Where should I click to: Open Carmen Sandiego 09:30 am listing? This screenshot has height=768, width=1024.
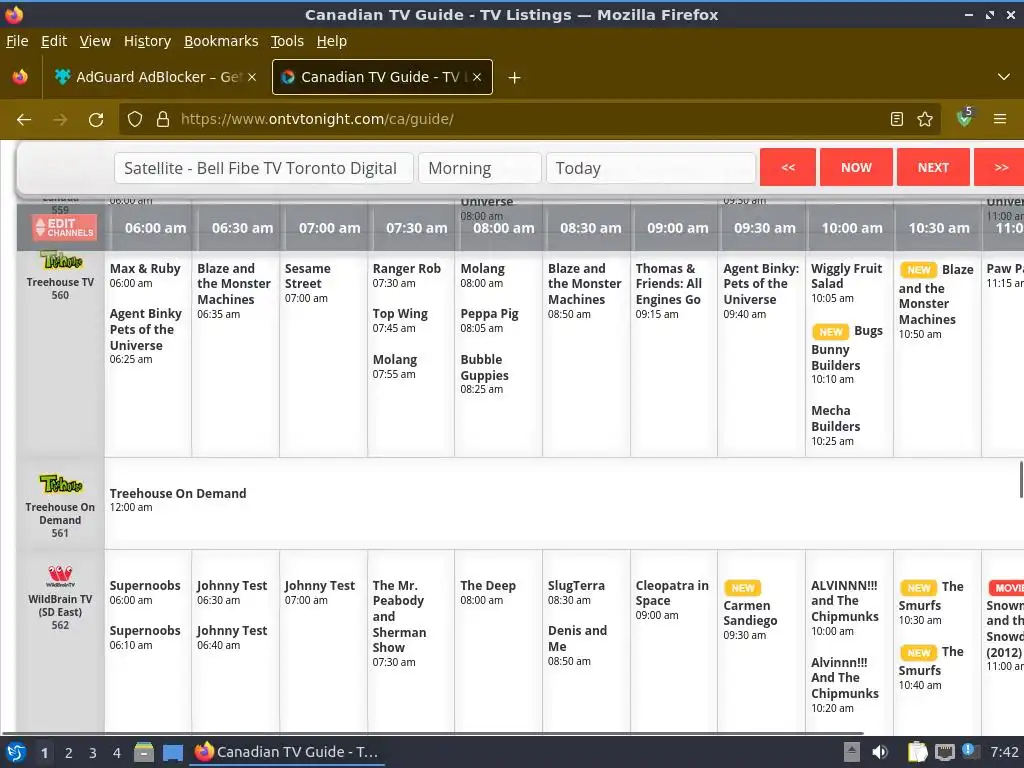750,611
